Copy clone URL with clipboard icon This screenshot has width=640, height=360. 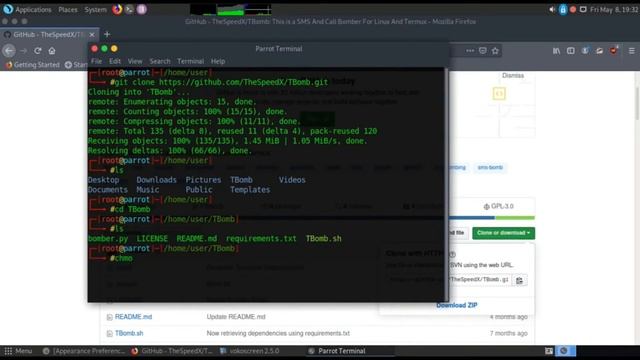tap(519, 280)
